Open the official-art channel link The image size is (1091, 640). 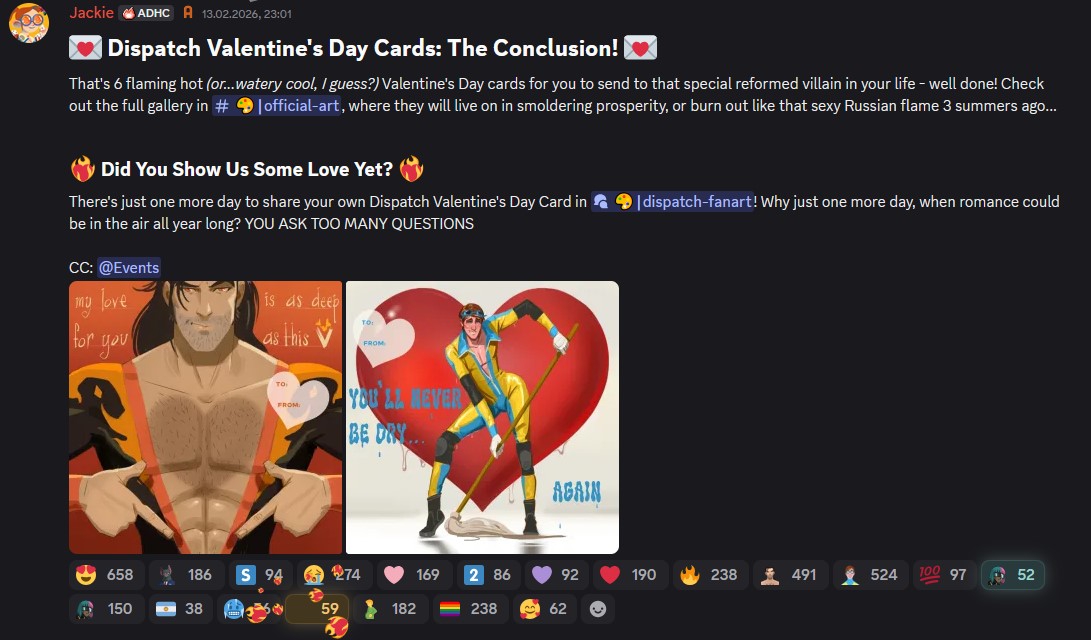pyautogui.click(x=277, y=106)
